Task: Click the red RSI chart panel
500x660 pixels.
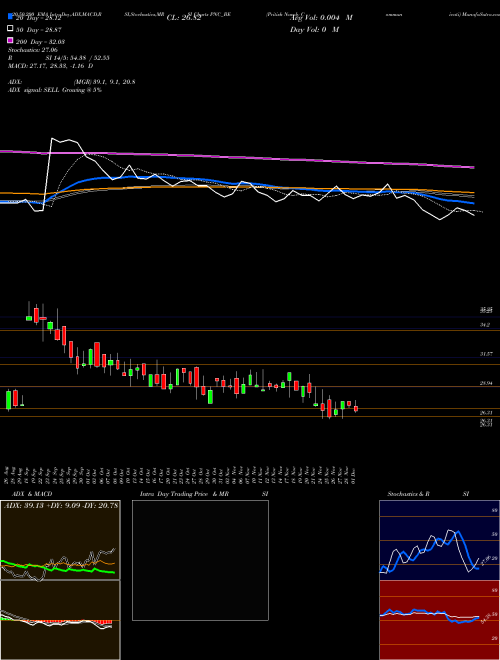Action: click(439, 620)
